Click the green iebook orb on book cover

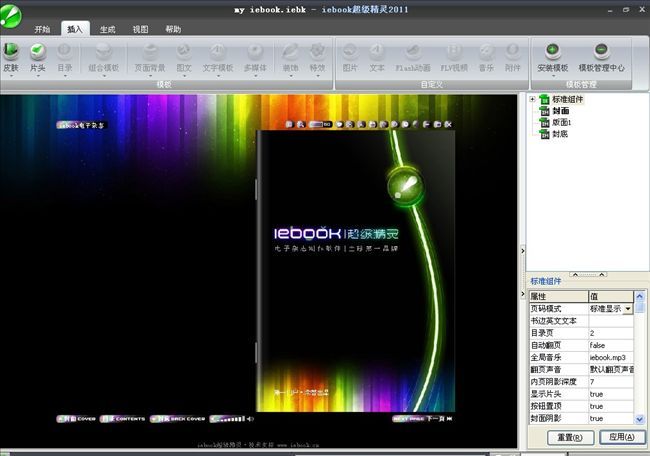click(x=405, y=186)
